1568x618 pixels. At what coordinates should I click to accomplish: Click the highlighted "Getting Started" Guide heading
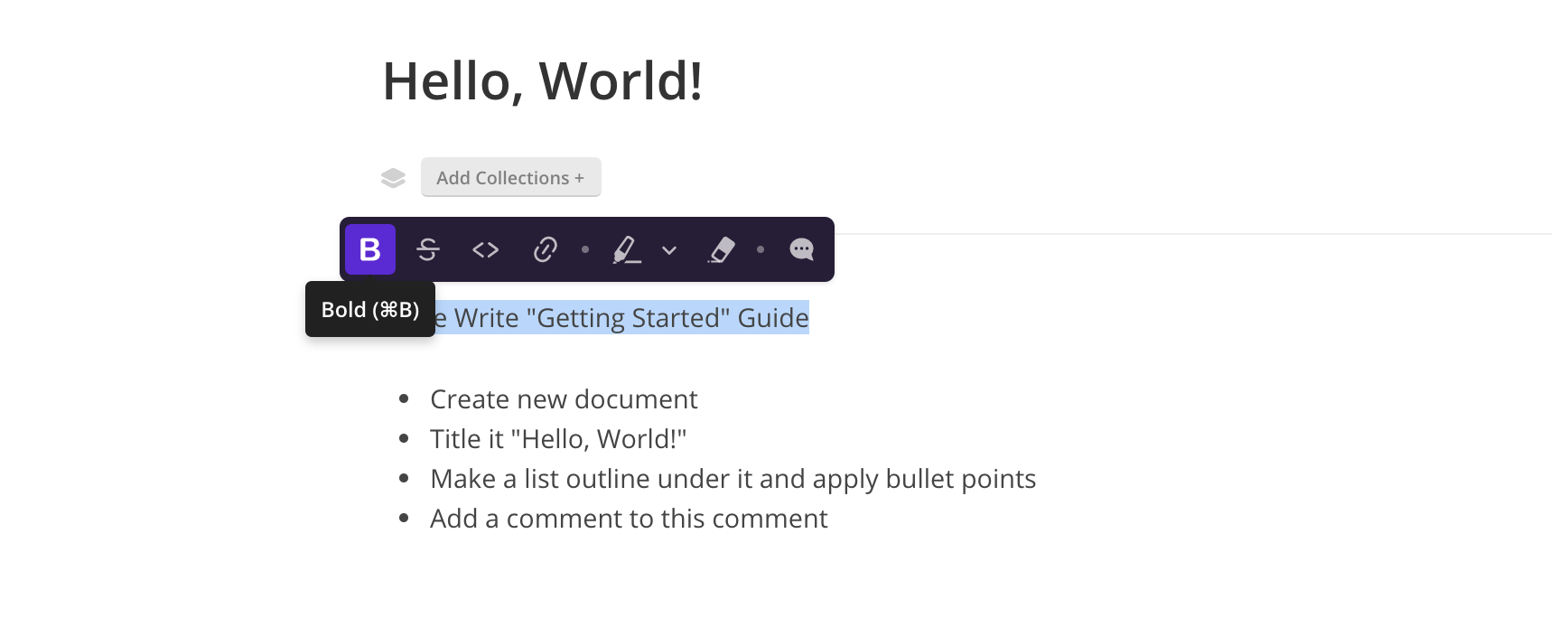click(x=622, y=318)
